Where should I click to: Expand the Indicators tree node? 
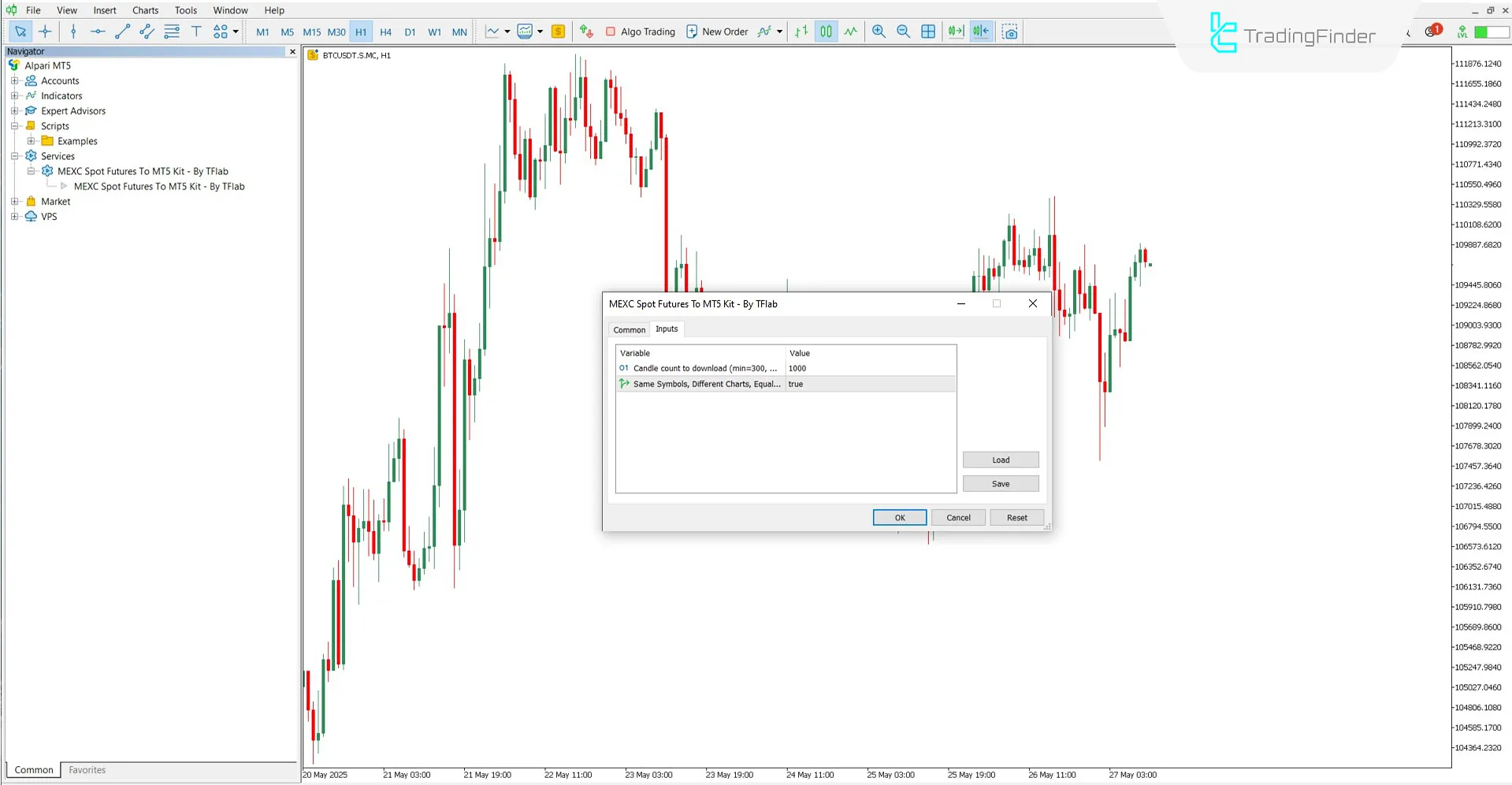14,95
